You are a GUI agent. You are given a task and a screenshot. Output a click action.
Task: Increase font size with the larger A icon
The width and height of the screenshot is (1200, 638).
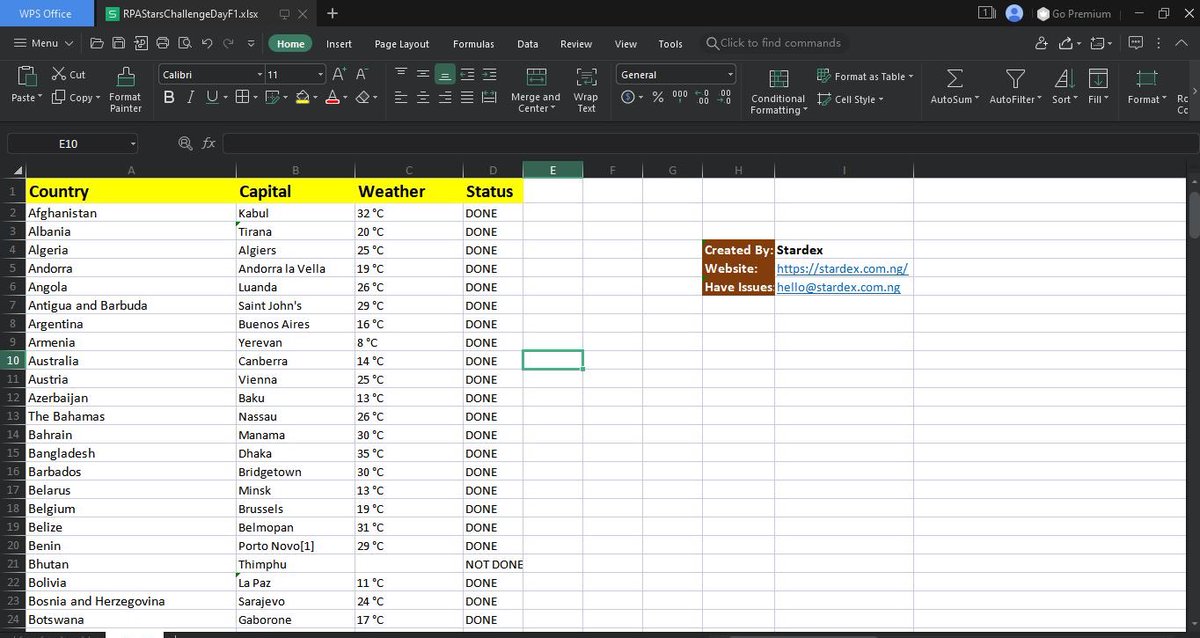pyautogui.click(x=339, y=75)
